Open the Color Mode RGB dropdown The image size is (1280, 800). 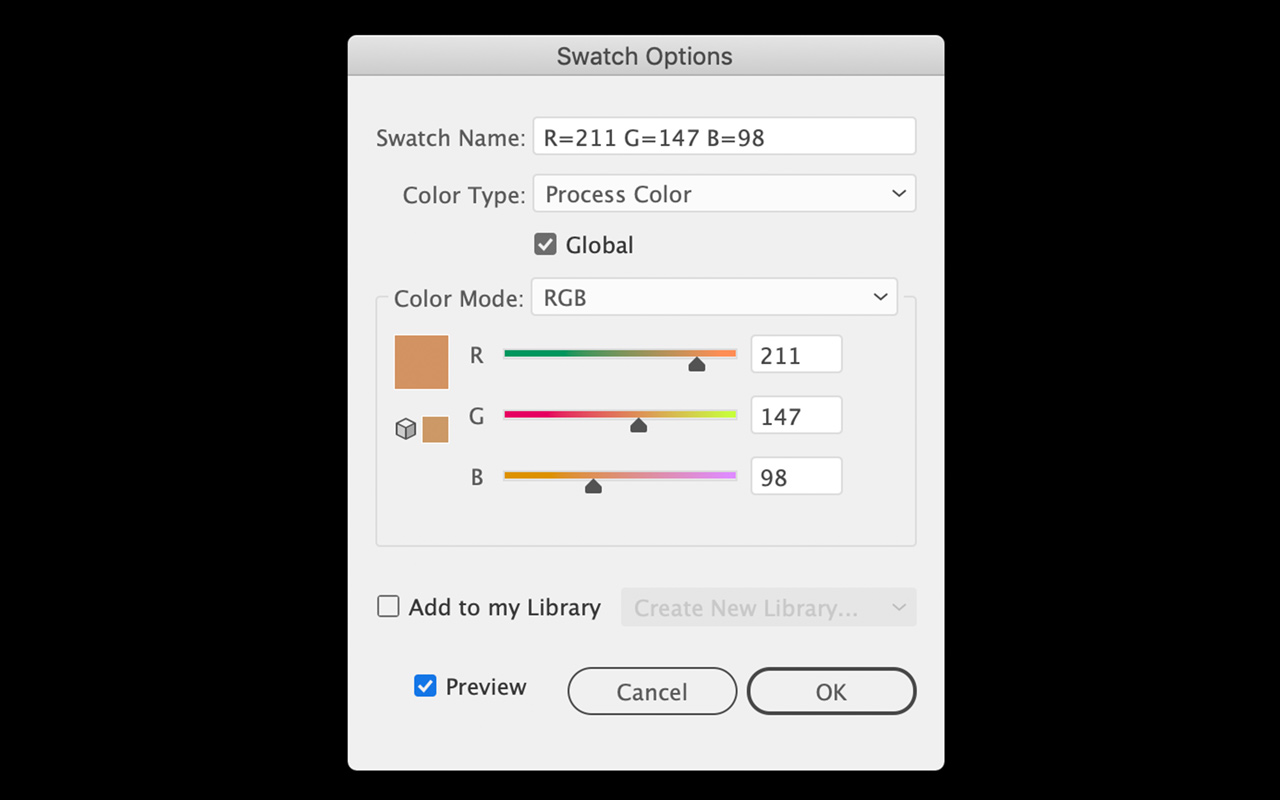point(714,297)
